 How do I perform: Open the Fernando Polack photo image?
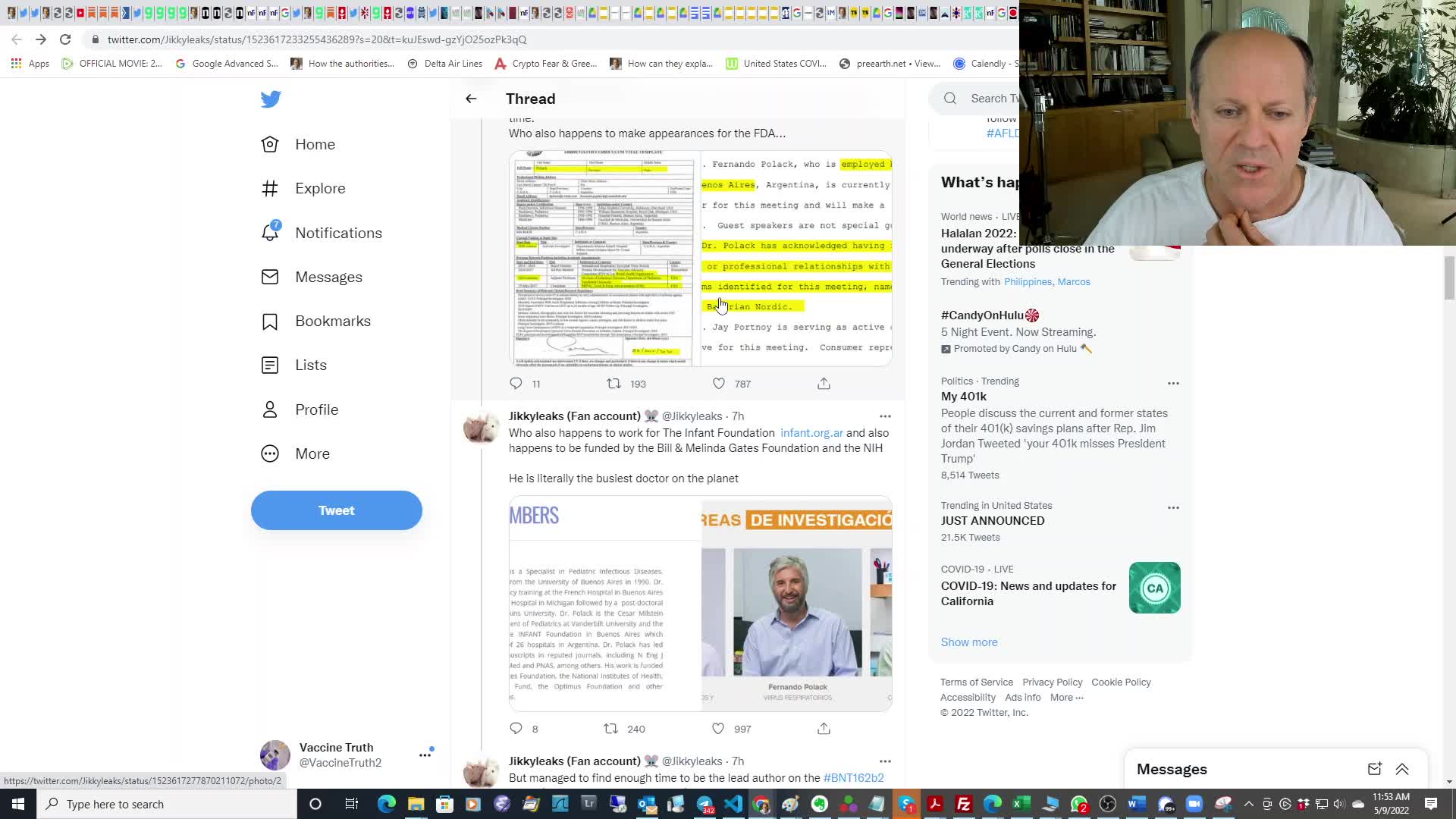click(x=796, y=604)
